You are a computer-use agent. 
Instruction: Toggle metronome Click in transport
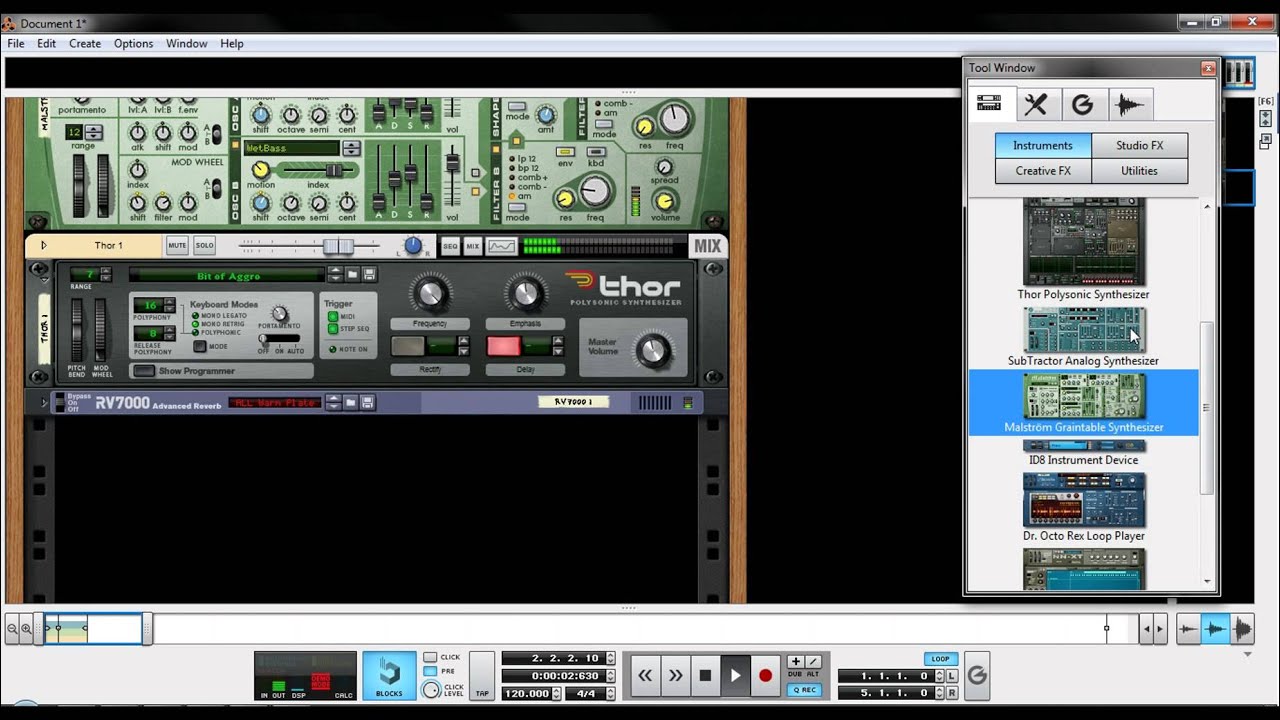click(430, 657)
